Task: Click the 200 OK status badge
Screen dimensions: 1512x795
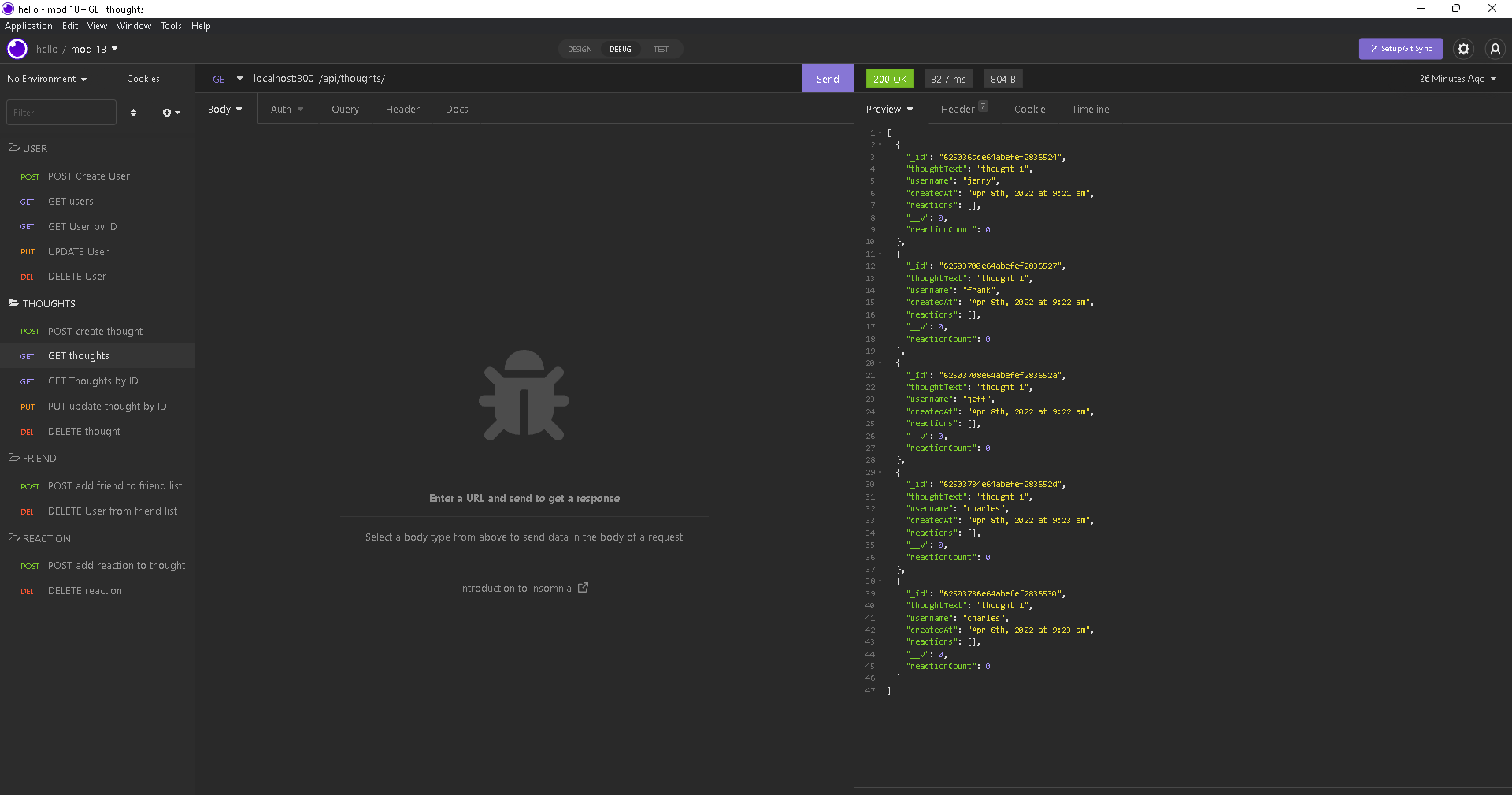Action: 889,78
